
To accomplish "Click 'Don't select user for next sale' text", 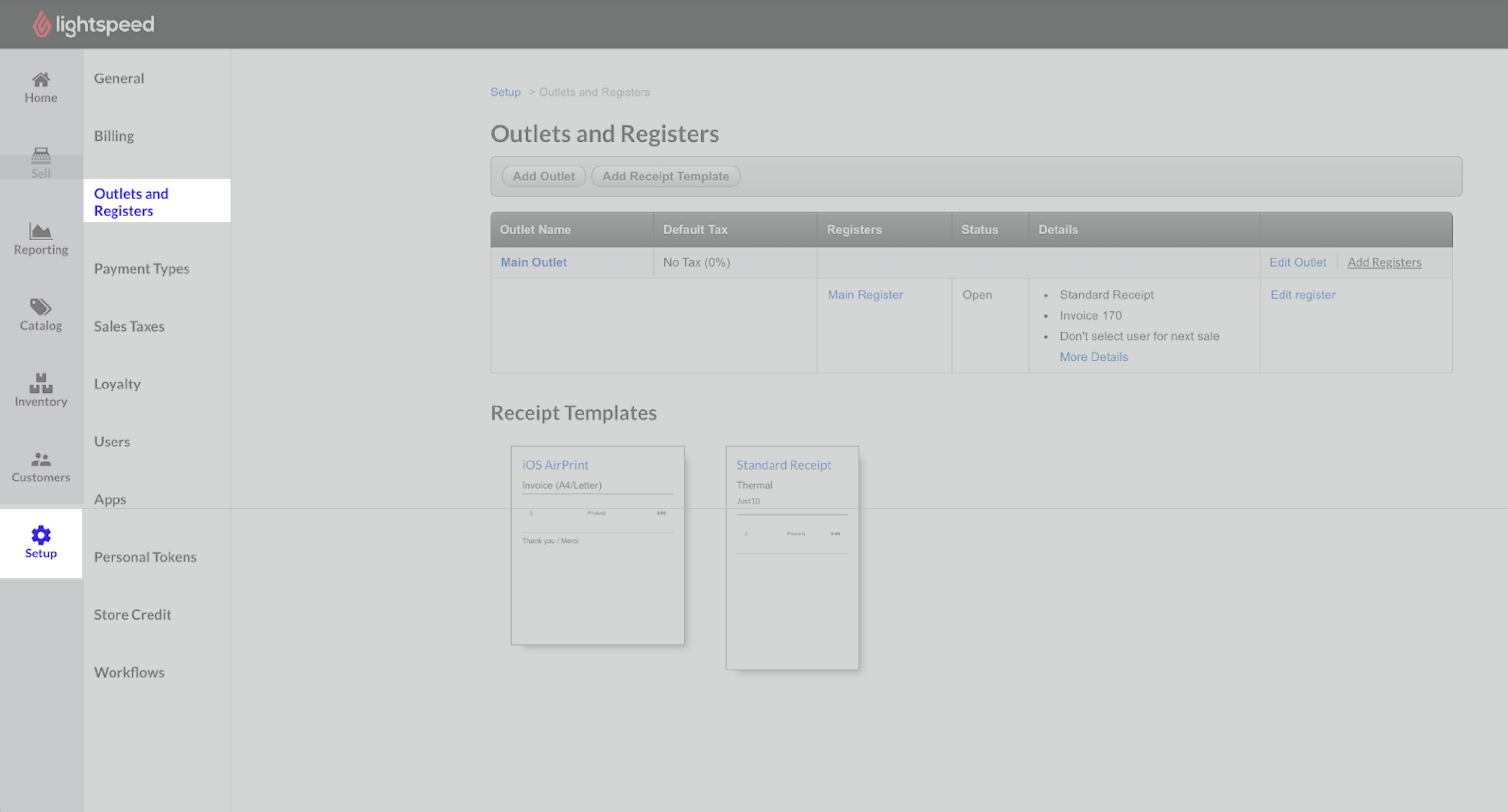I will click(x=1139, y=336).
